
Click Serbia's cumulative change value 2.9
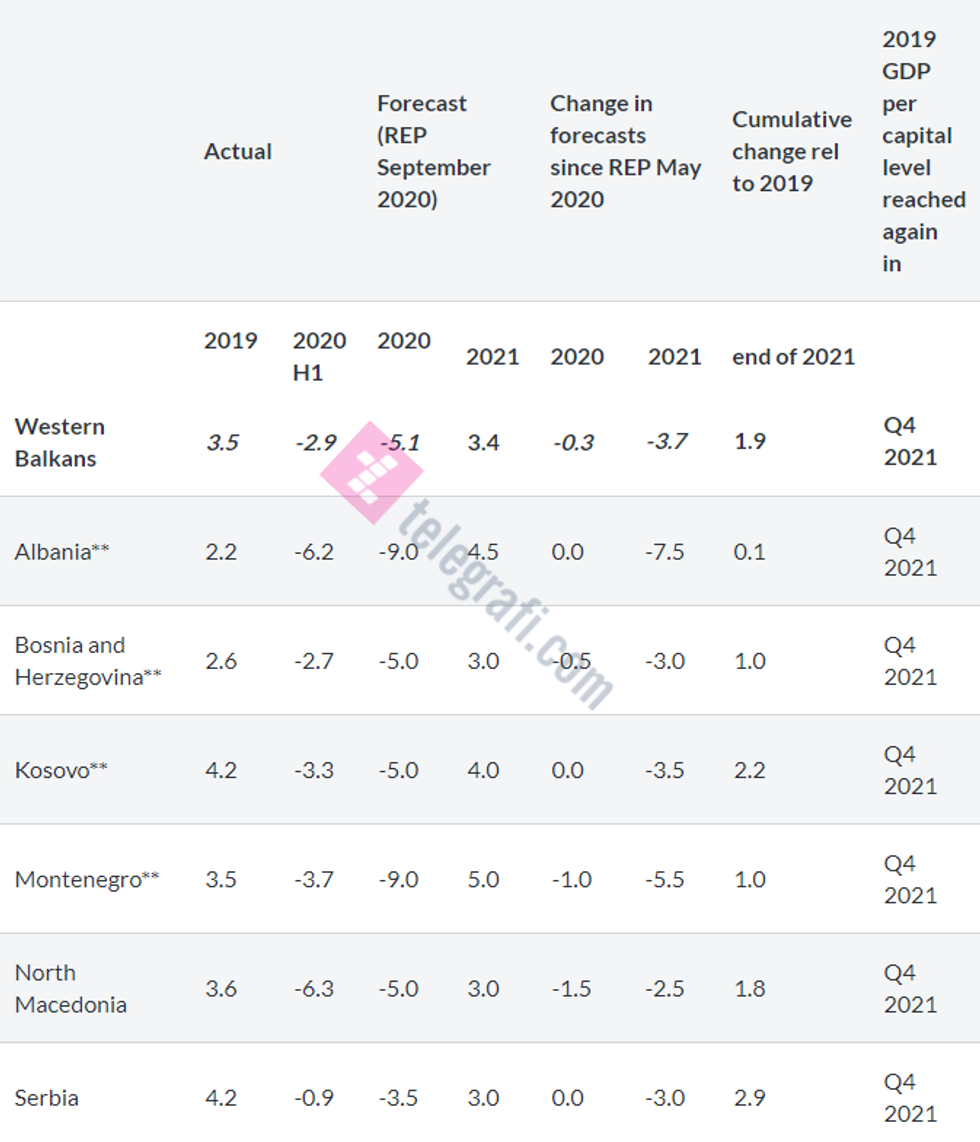750,1097
